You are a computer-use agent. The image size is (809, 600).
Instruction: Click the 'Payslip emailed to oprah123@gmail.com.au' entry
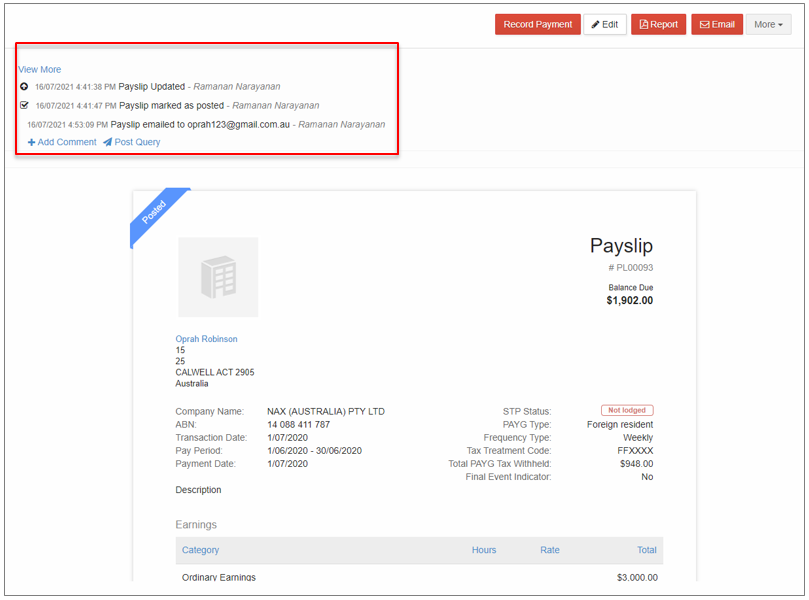click(x=200, y=124)
